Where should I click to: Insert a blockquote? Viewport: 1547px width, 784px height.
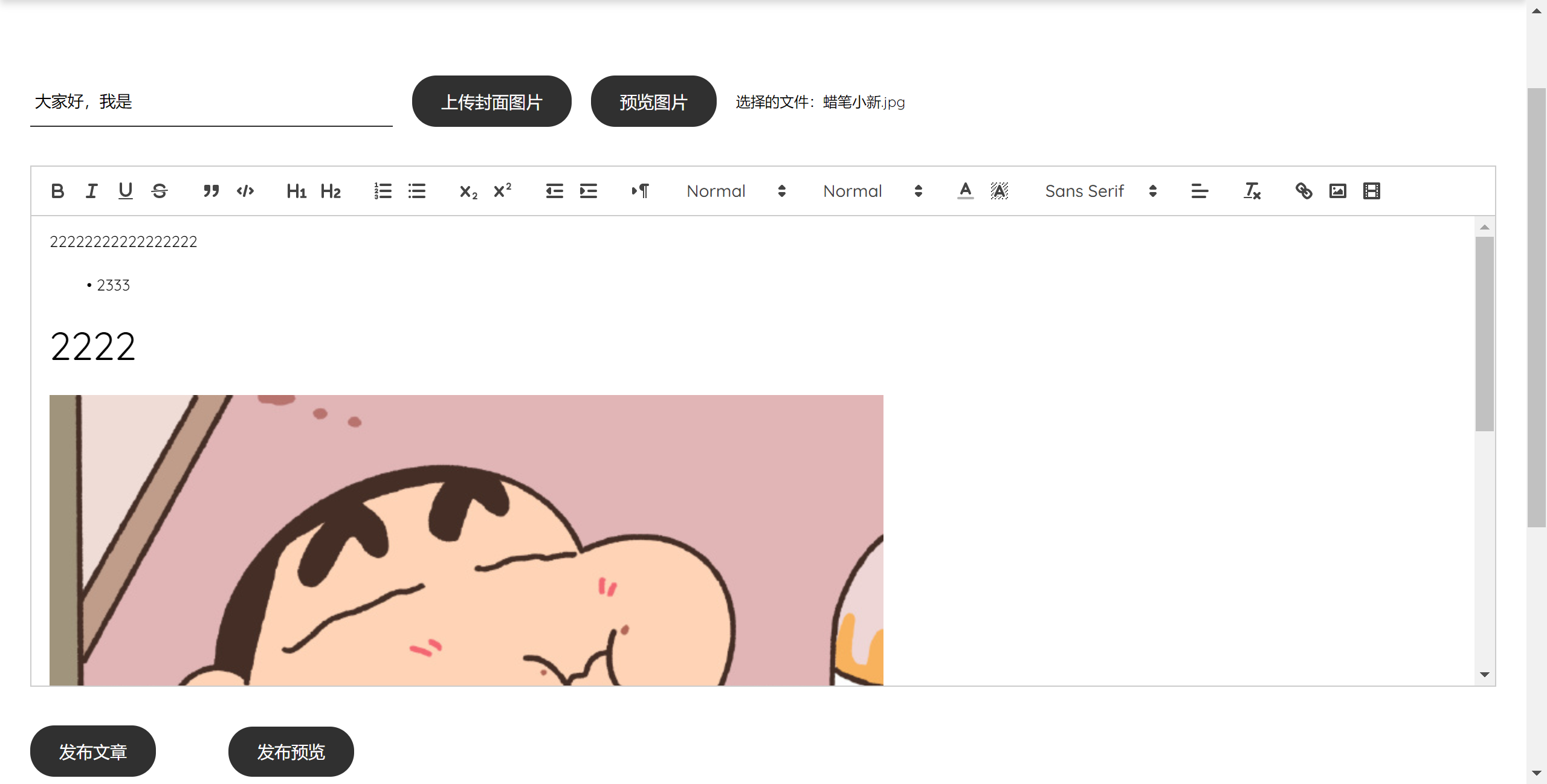(211, 191)
